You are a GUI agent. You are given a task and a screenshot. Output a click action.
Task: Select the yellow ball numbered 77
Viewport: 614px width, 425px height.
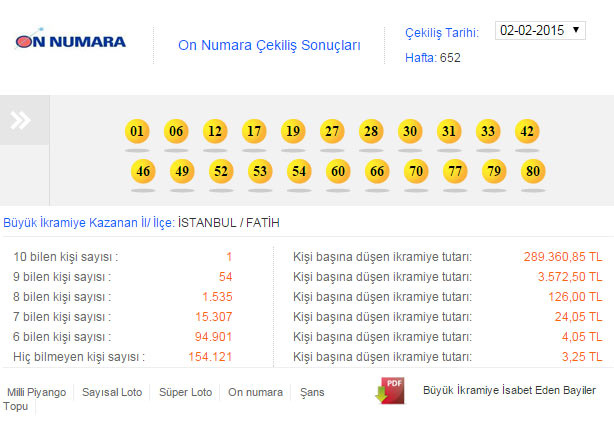[455, 171]
